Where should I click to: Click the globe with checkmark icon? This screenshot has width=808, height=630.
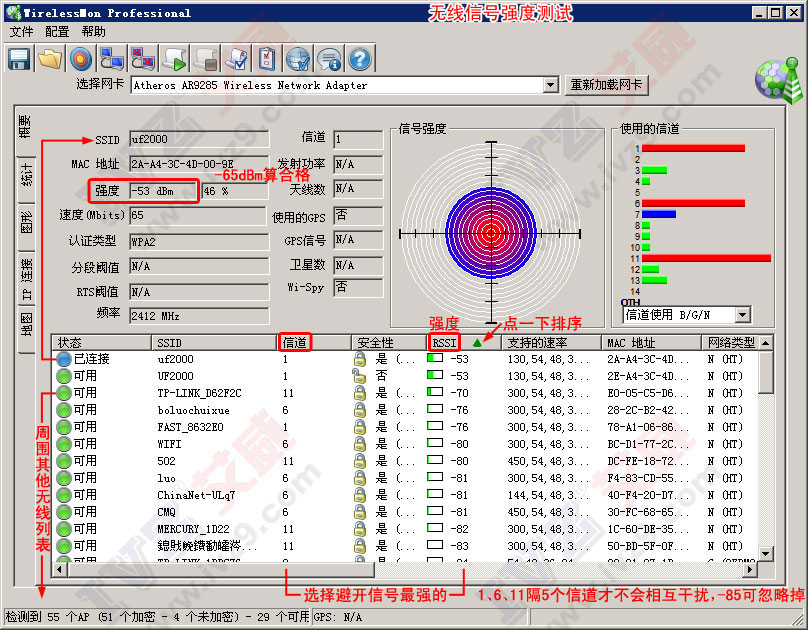(297, 59)
